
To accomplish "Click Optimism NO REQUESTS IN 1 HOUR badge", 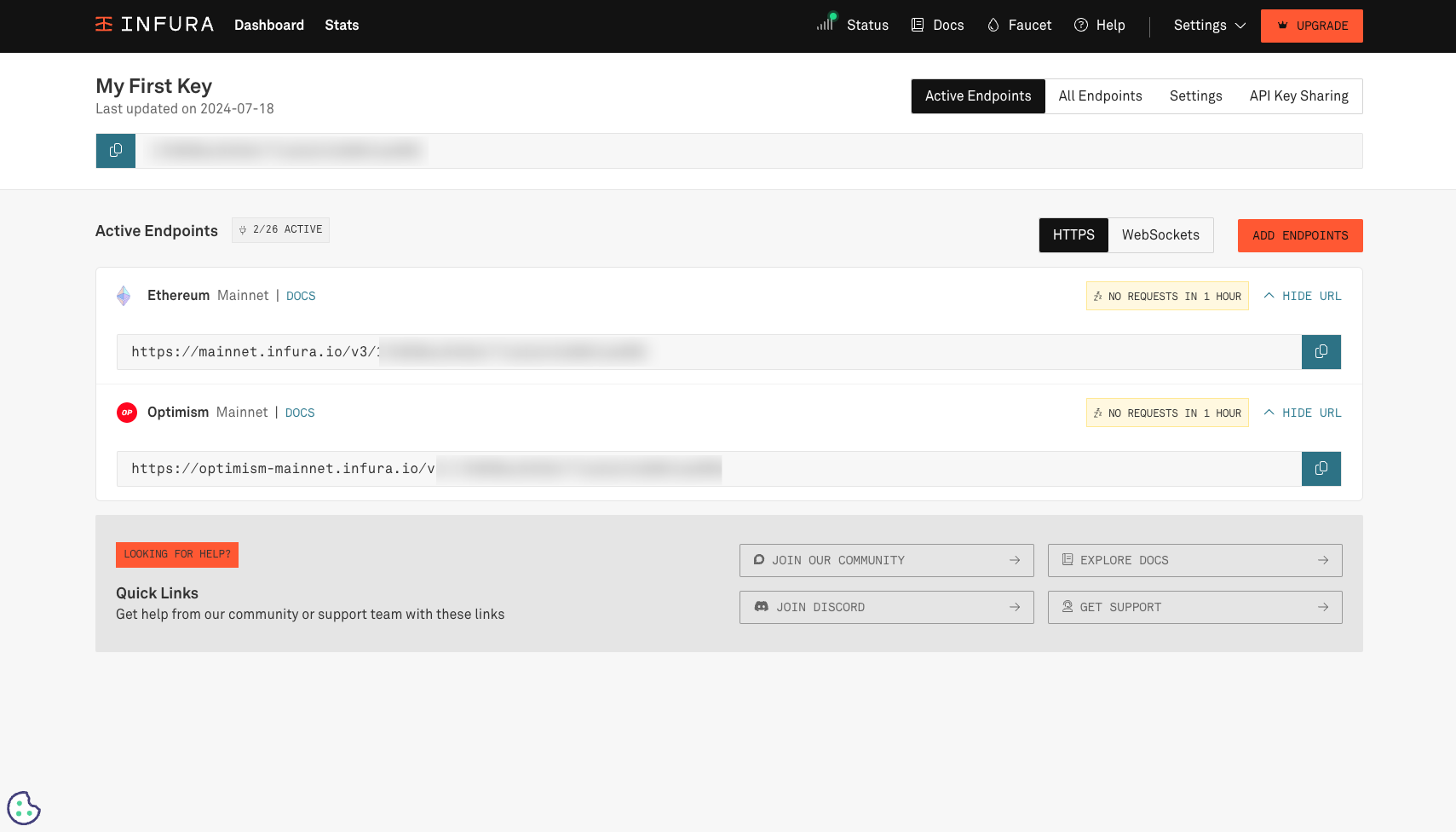I will (1167, 413).
